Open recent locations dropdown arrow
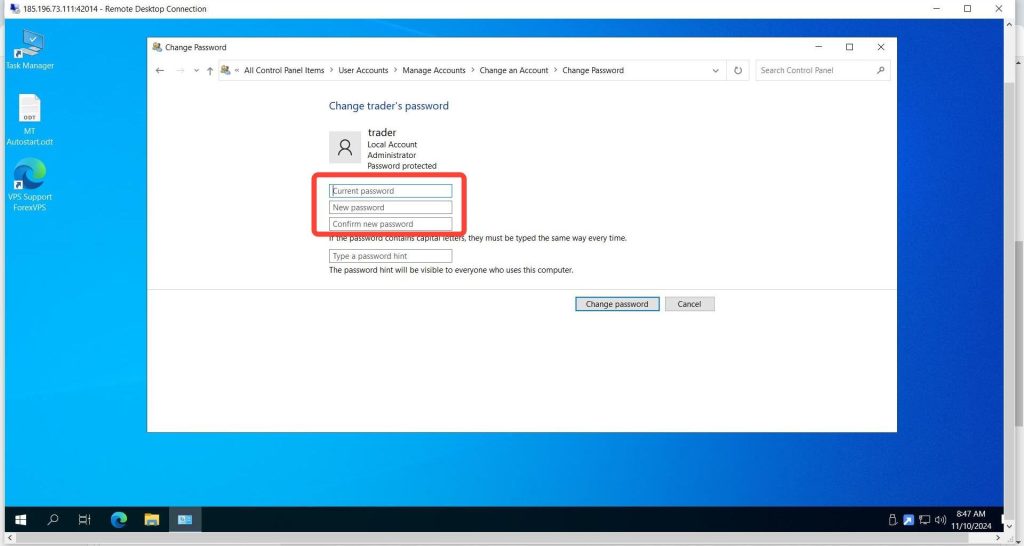The height and width of the screenshot is (546, 1024). [x=196, y=71]
